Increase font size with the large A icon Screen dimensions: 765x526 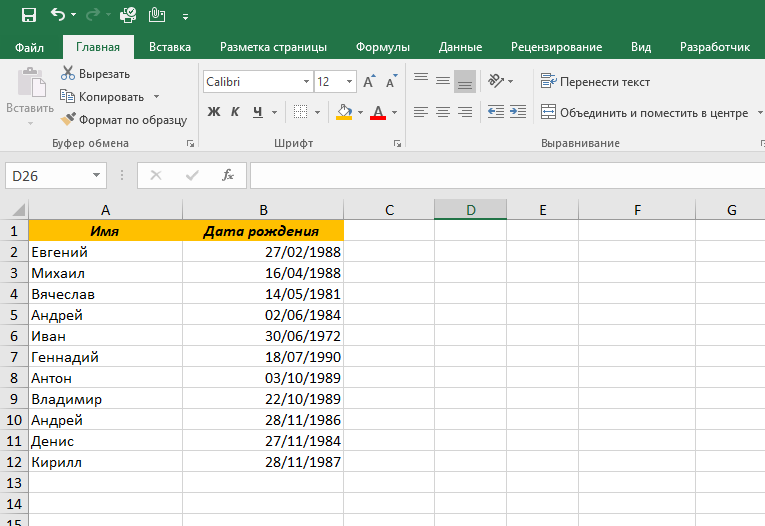(369, 81)
